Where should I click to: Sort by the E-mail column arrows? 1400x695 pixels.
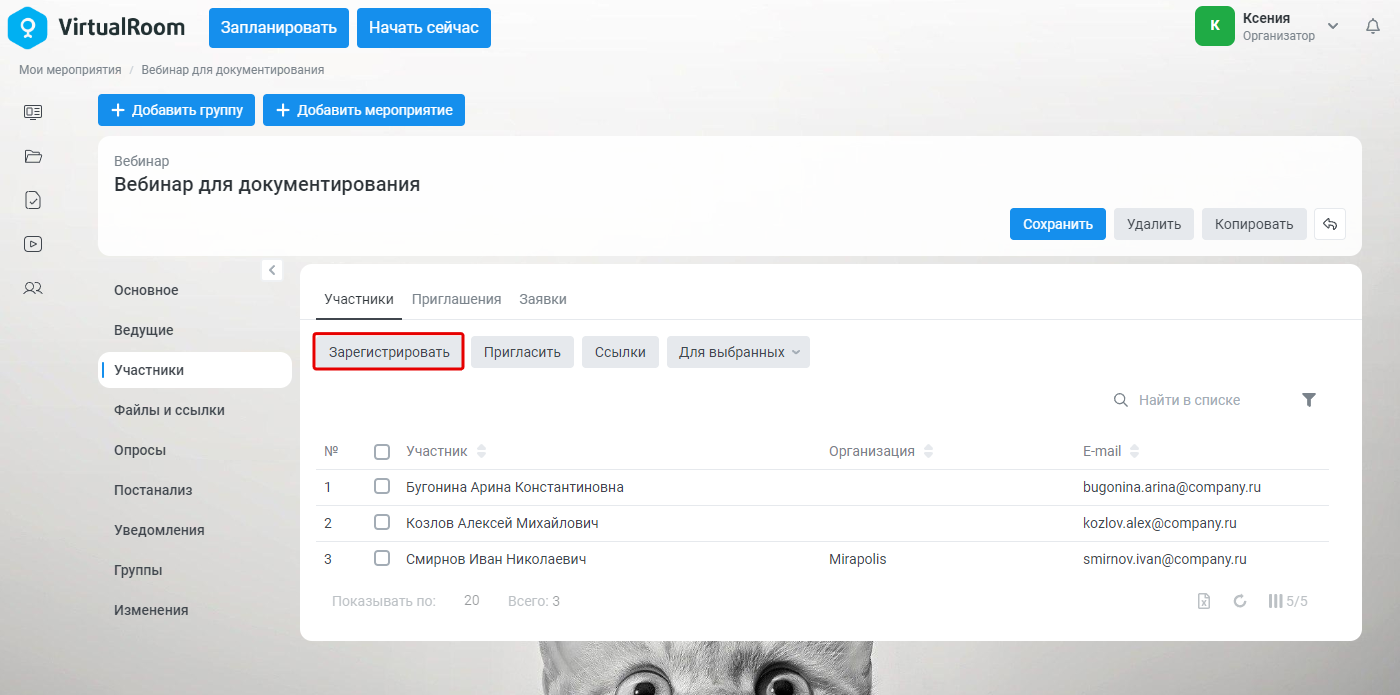[x=1134, y=451]
